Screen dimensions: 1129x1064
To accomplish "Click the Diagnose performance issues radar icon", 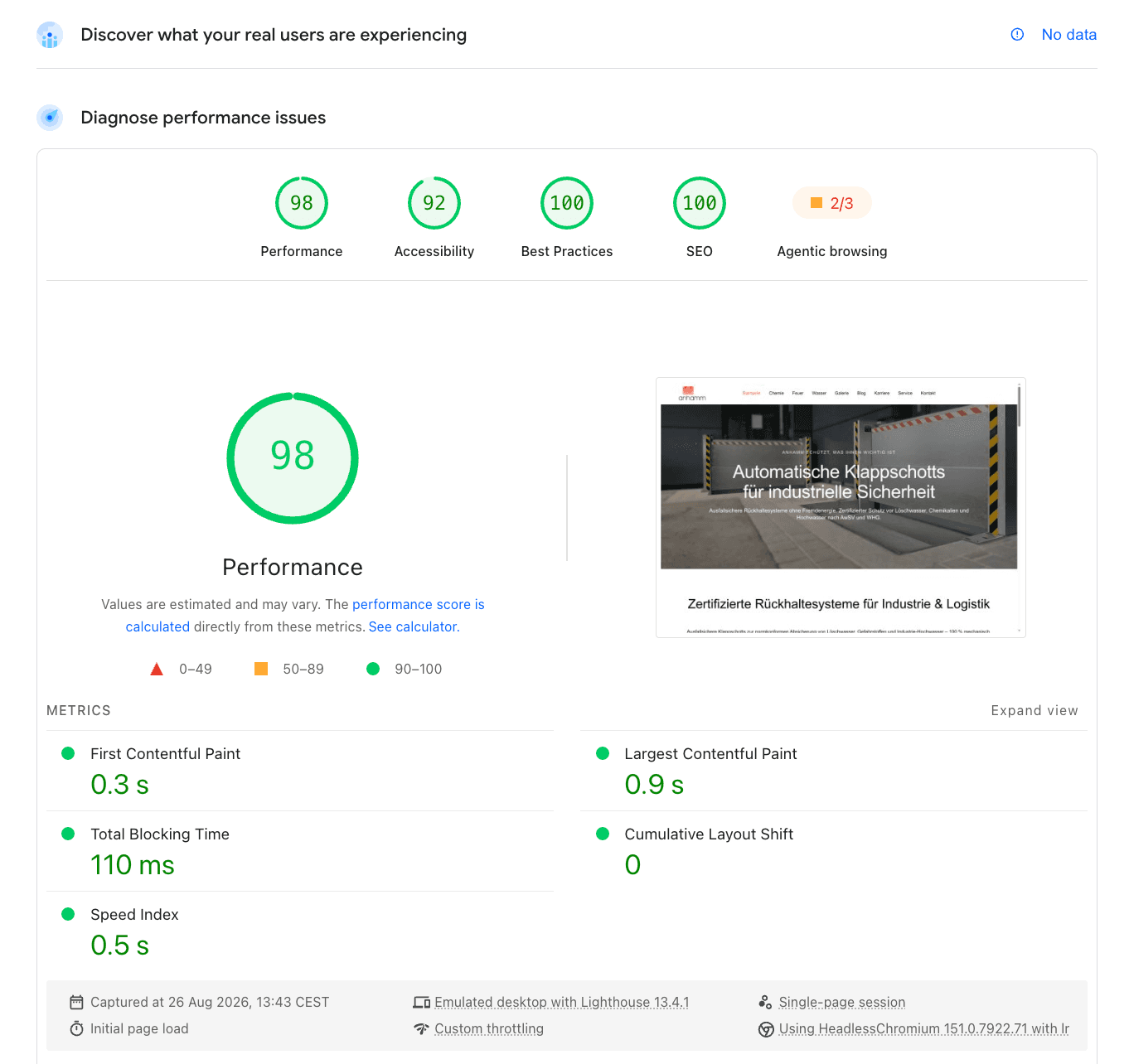I will pos(50,118).
